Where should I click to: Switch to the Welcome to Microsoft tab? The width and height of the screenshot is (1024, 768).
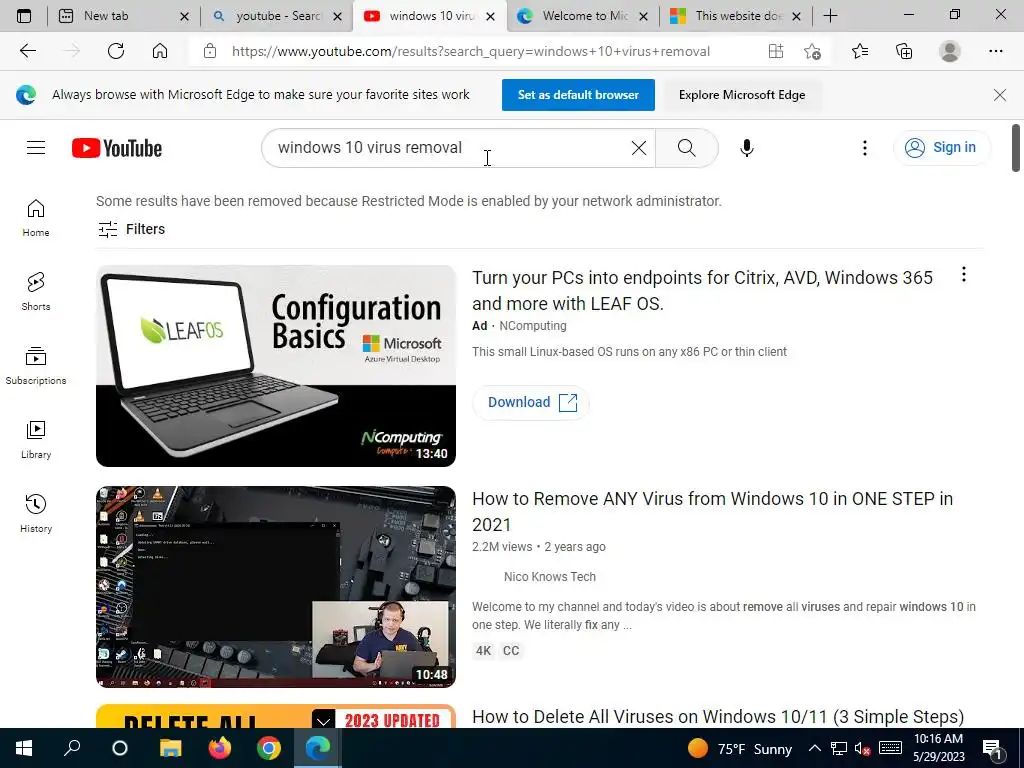584,16
